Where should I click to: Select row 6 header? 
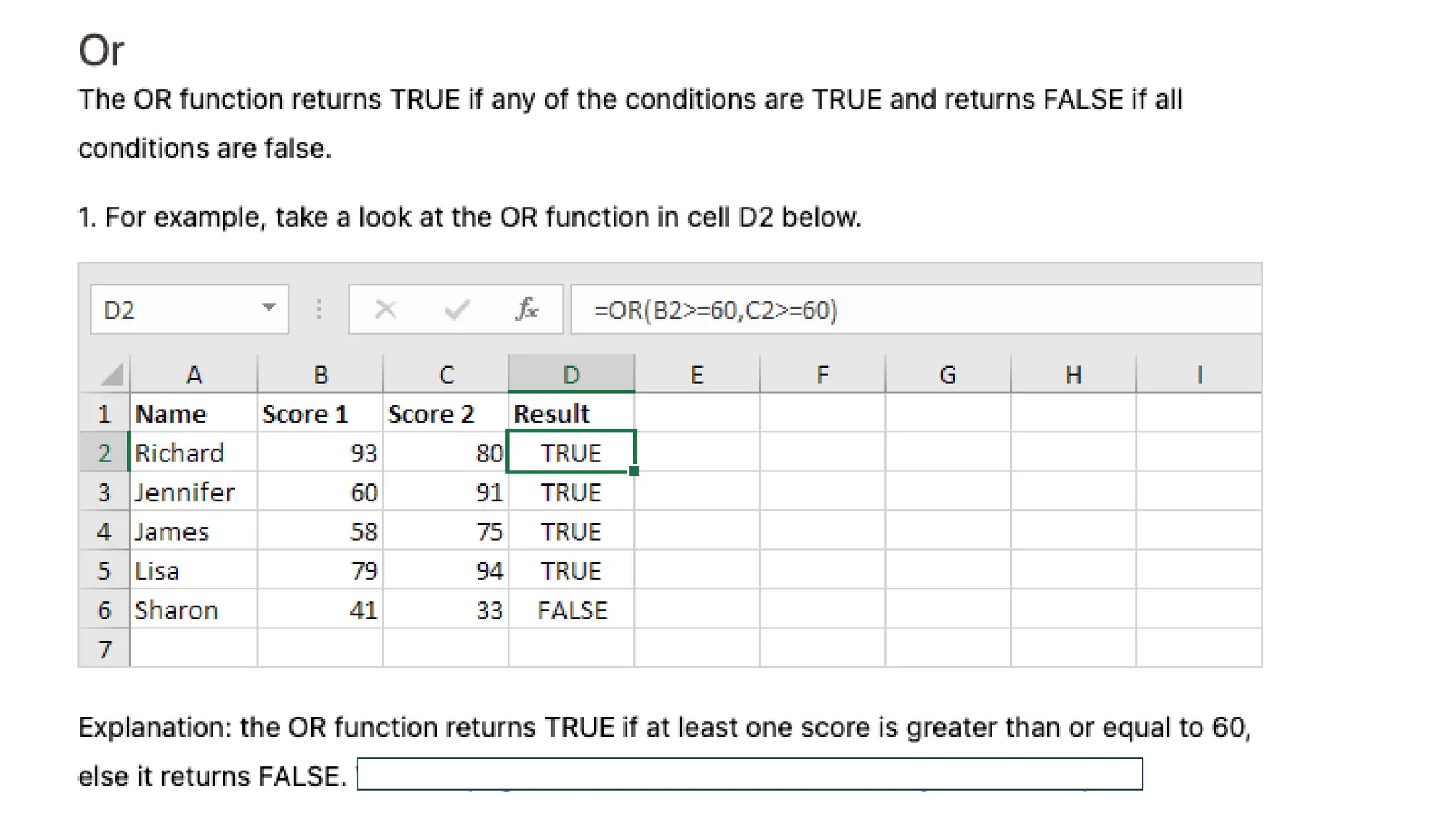tap(104, 609)
